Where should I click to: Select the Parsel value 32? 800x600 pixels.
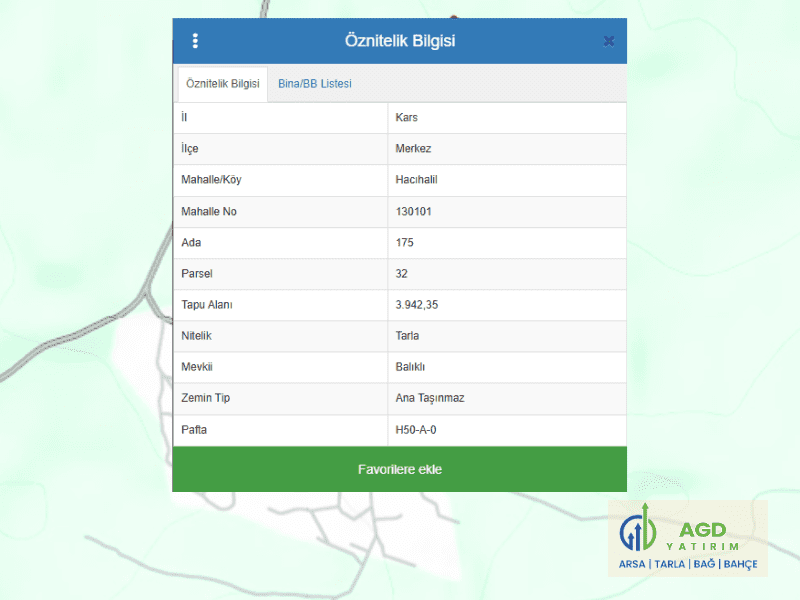point(402,274)
